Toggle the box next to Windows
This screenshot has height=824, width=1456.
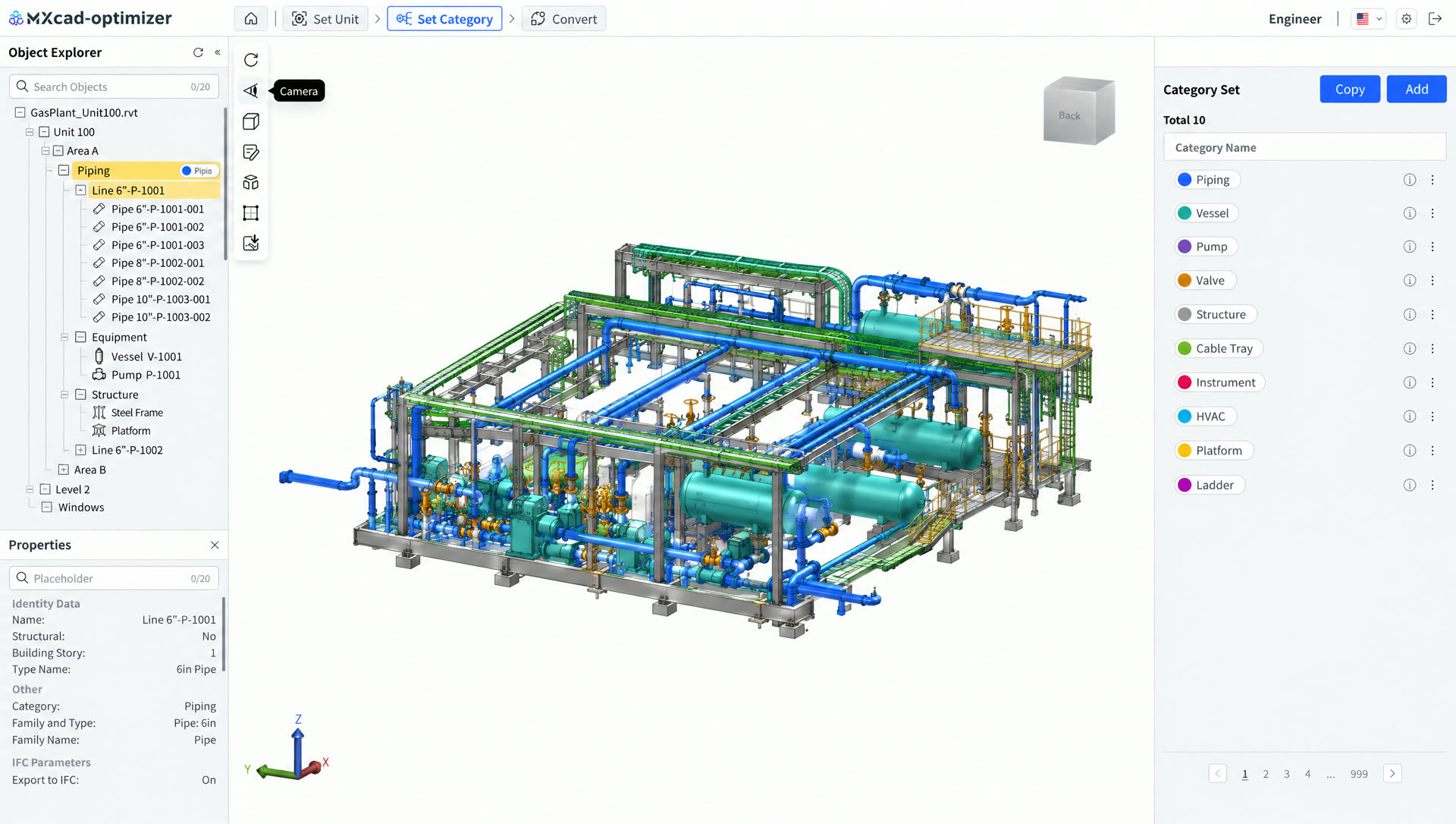[47, 507]
